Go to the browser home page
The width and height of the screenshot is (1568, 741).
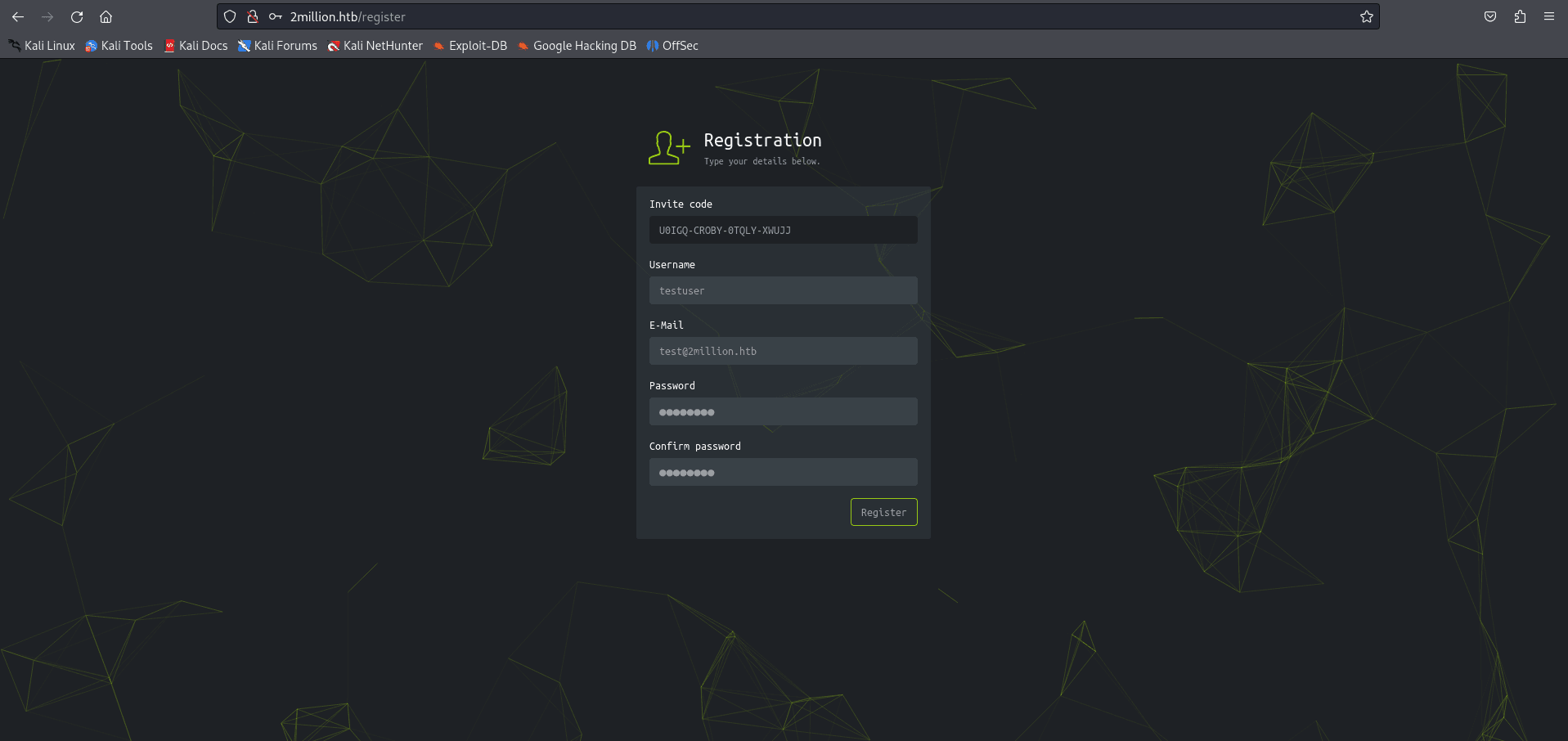(106, 16)
